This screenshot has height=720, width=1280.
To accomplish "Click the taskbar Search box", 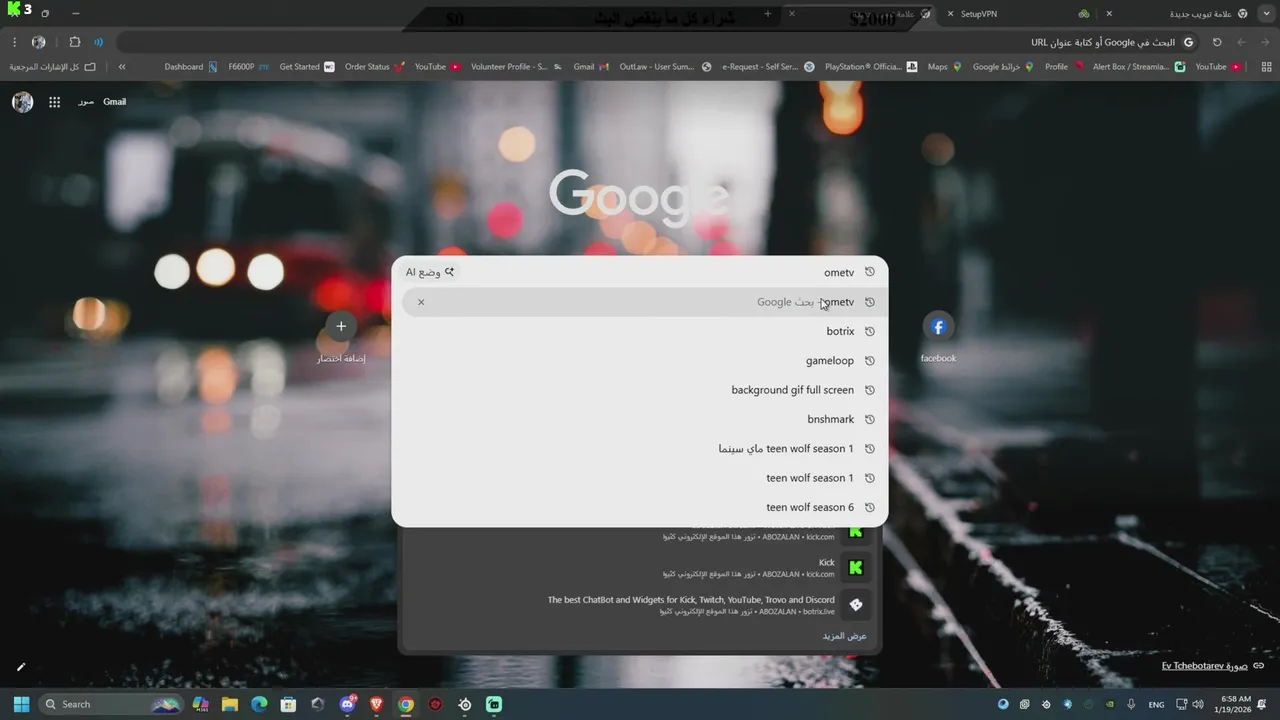I will [112, 704].
